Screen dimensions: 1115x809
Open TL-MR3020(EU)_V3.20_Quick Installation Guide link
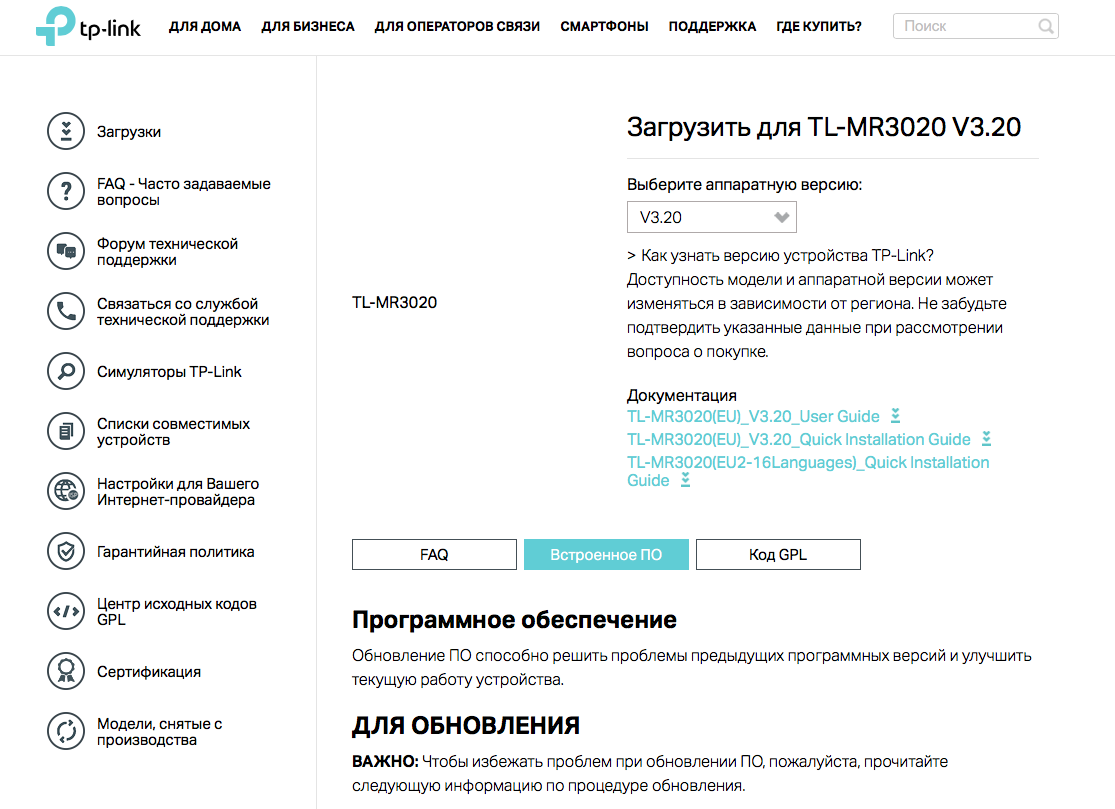799,439
